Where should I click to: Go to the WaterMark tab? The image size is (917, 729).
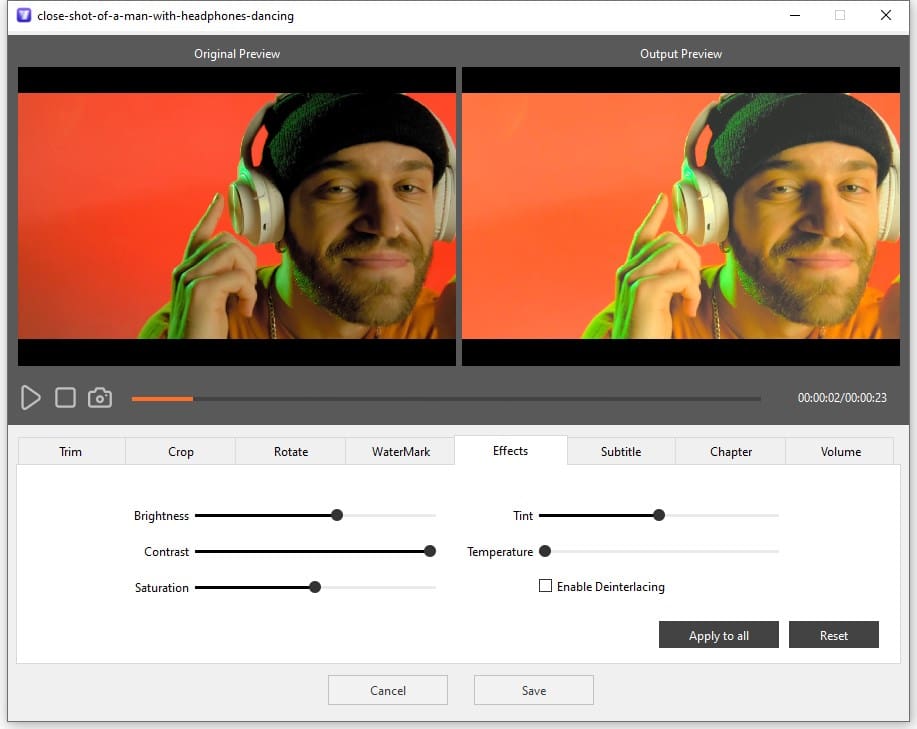pos(401,452)
